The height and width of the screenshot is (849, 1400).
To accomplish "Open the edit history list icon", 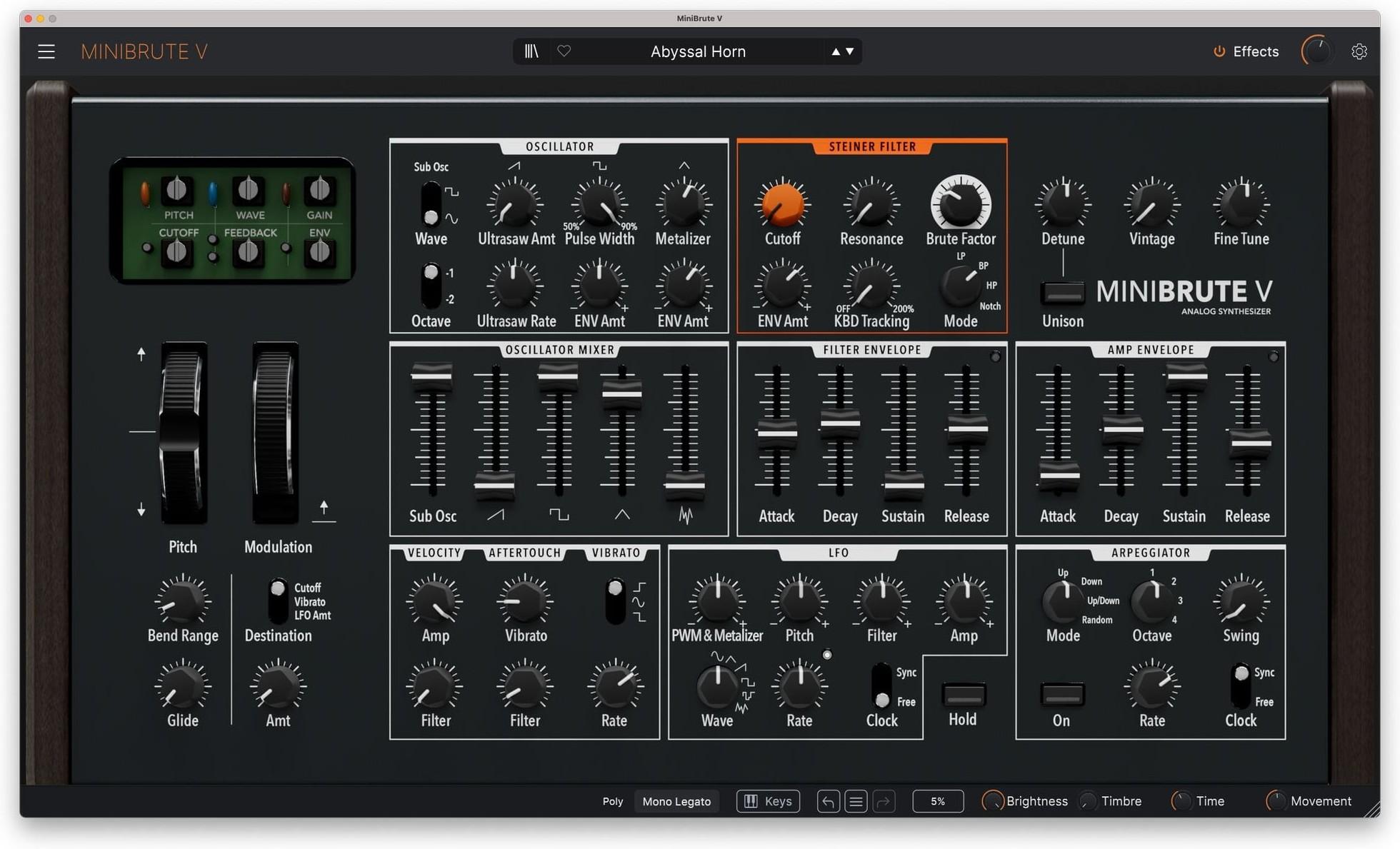I will click(x=856, y=801).
